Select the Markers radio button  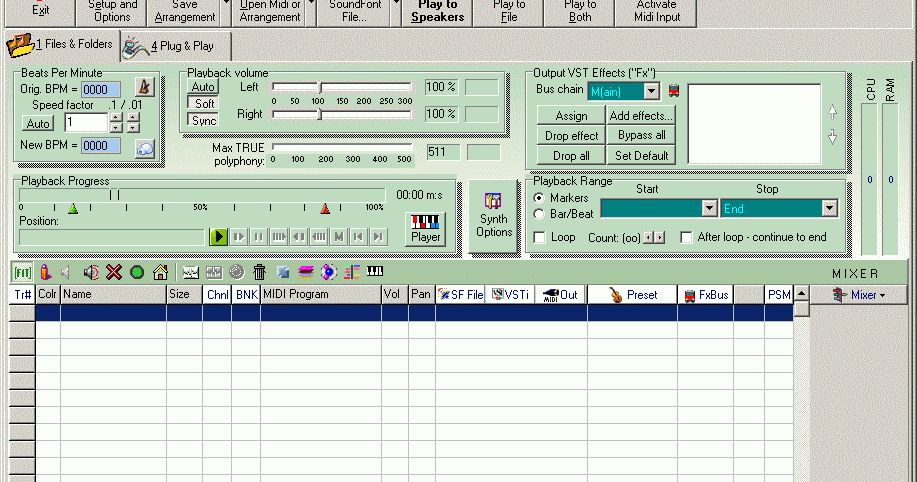539,198
